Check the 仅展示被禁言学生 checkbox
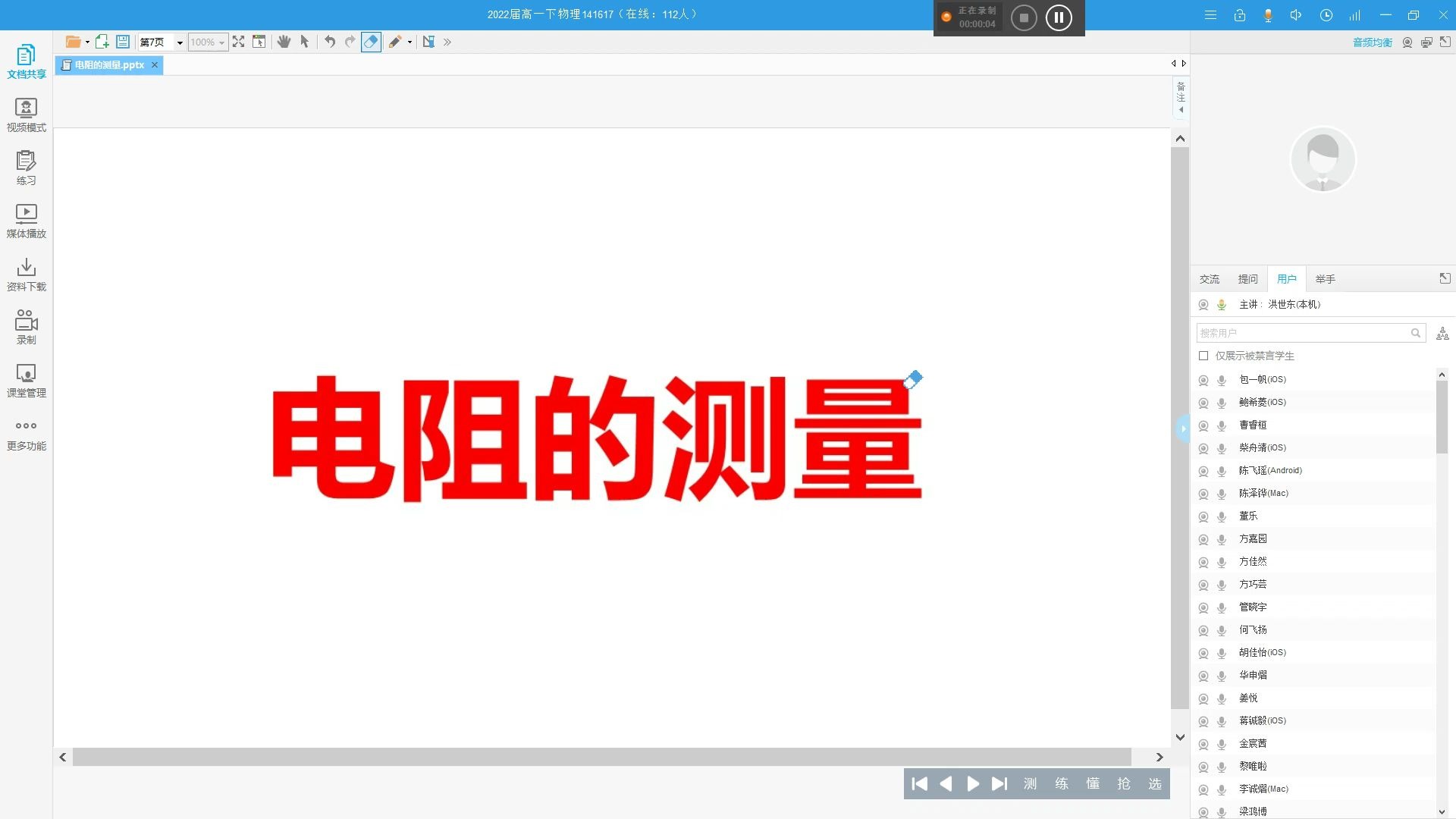Viewport: 1456px width, 819px height. (1204, 356)
